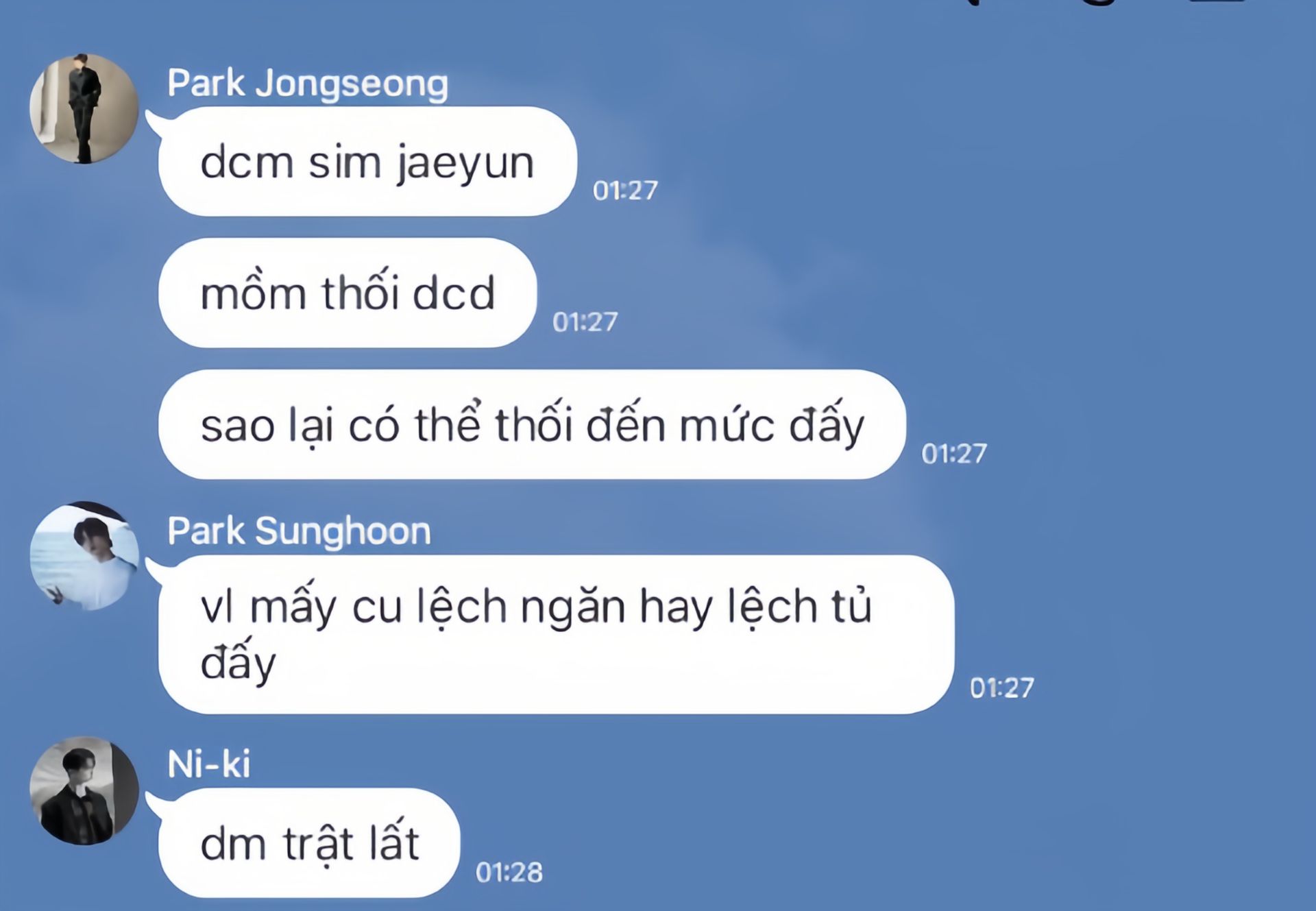Click the 01:28 timestamp next to Ni-ki's message
Viewport: 1316px width, 911px height.
coord(509,873)
